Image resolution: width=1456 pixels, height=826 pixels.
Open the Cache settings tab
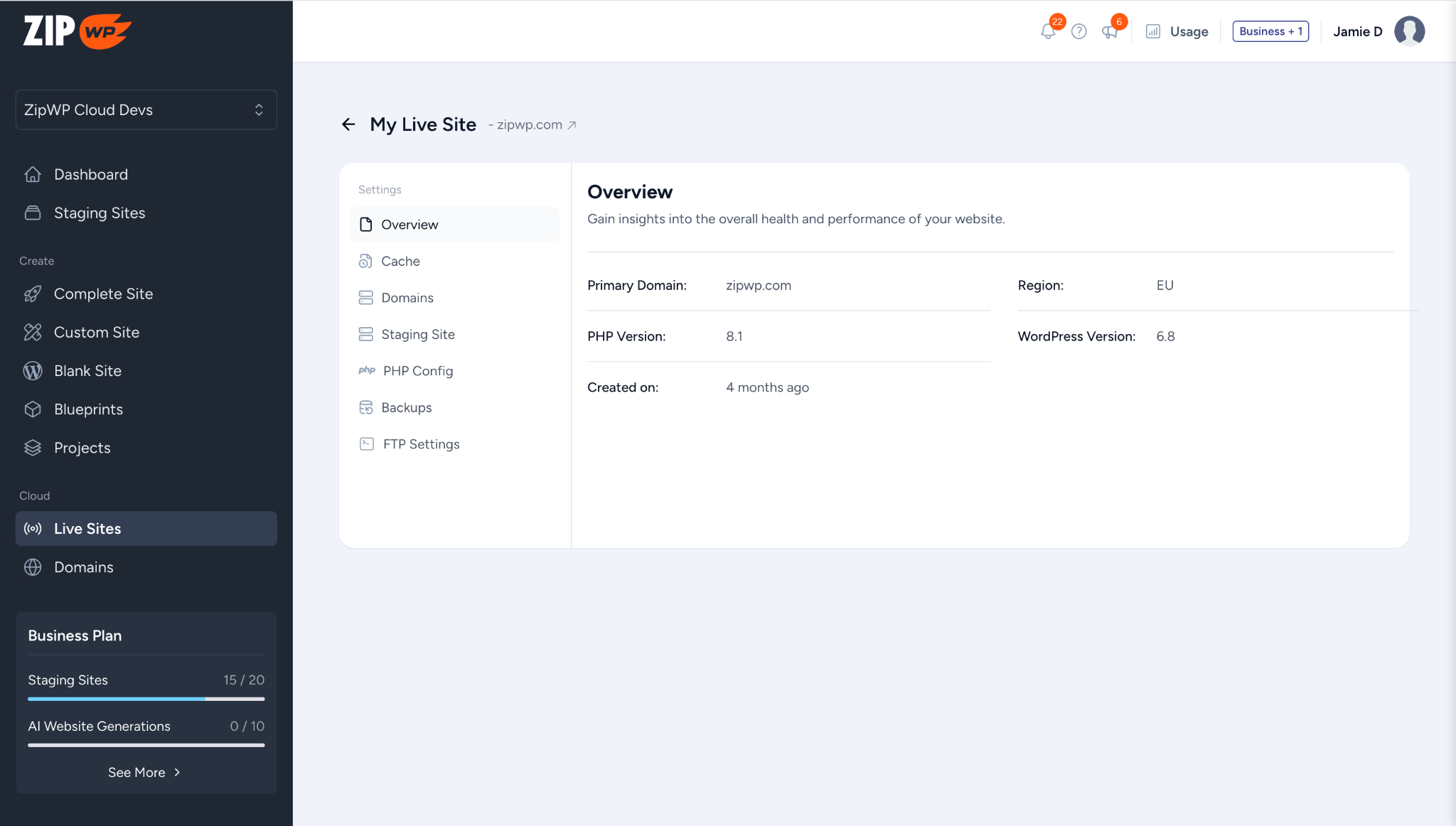tap(400, 262)
